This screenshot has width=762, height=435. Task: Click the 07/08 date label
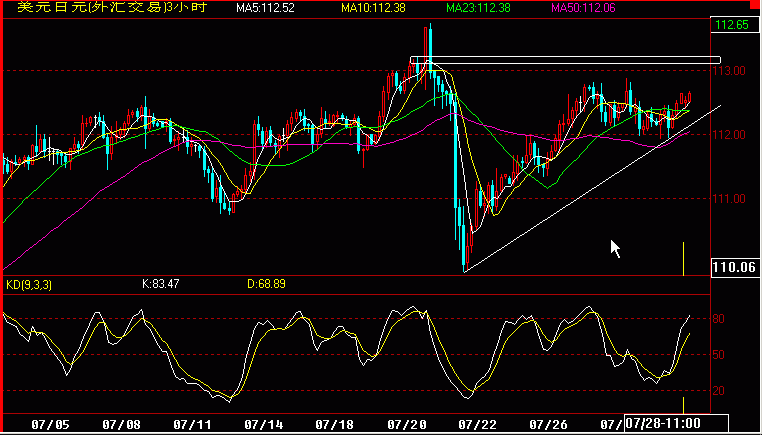point(121,425)
